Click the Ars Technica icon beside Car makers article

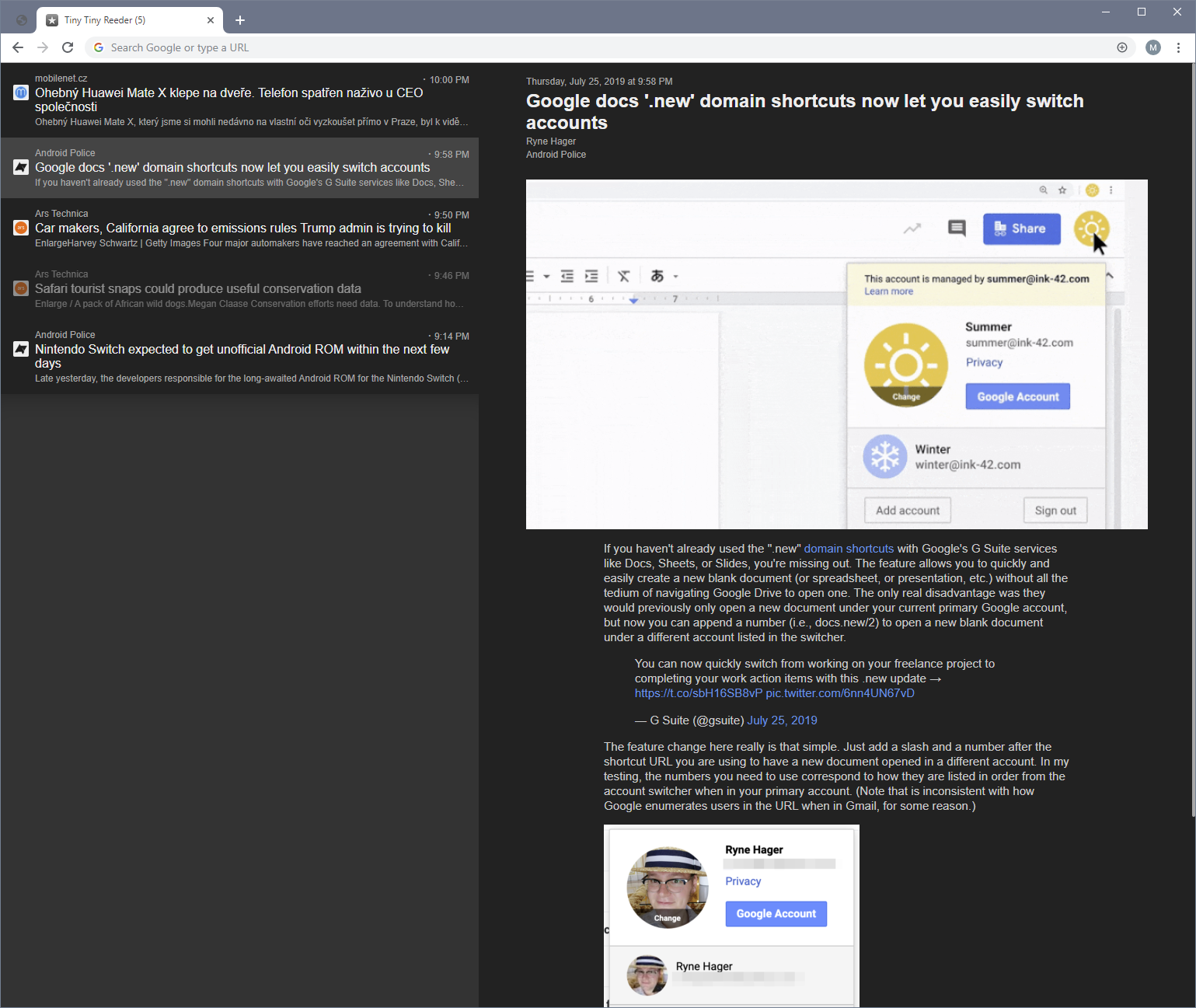click(21, 228)
